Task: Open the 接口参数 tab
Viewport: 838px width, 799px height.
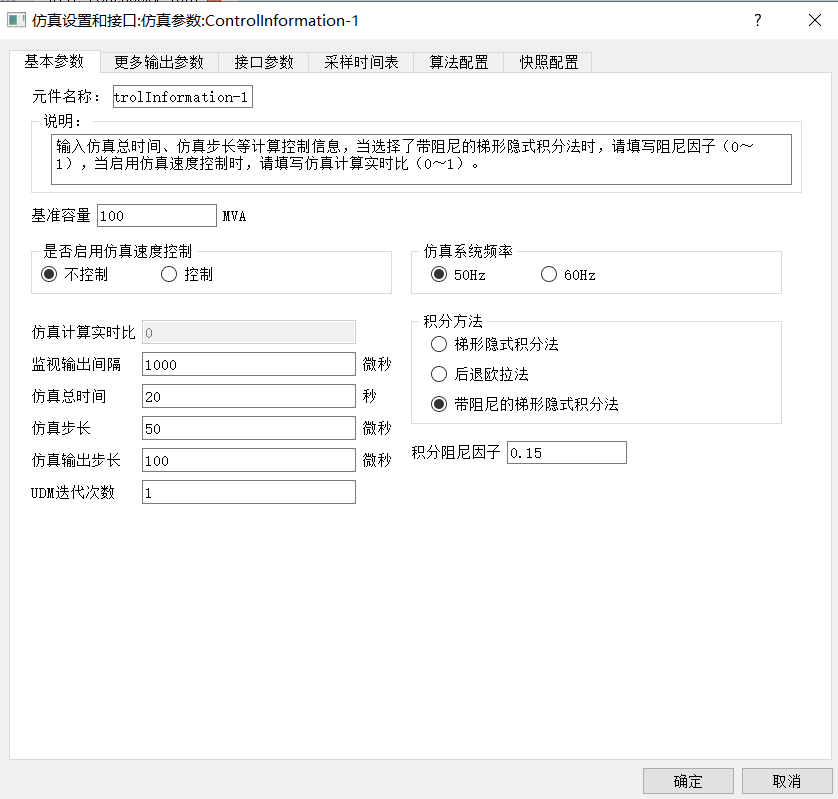Action: (x=264, y=62)
